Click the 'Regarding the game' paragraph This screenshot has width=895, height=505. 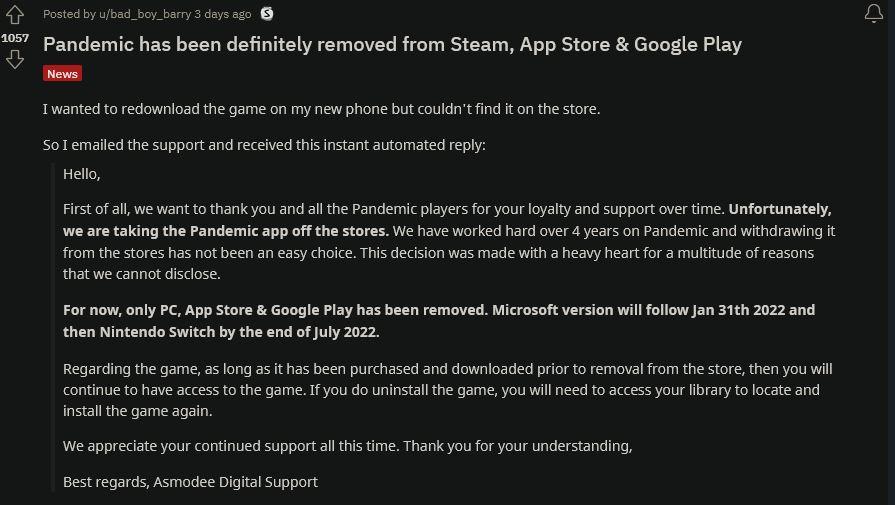click(x=448, y=390)
